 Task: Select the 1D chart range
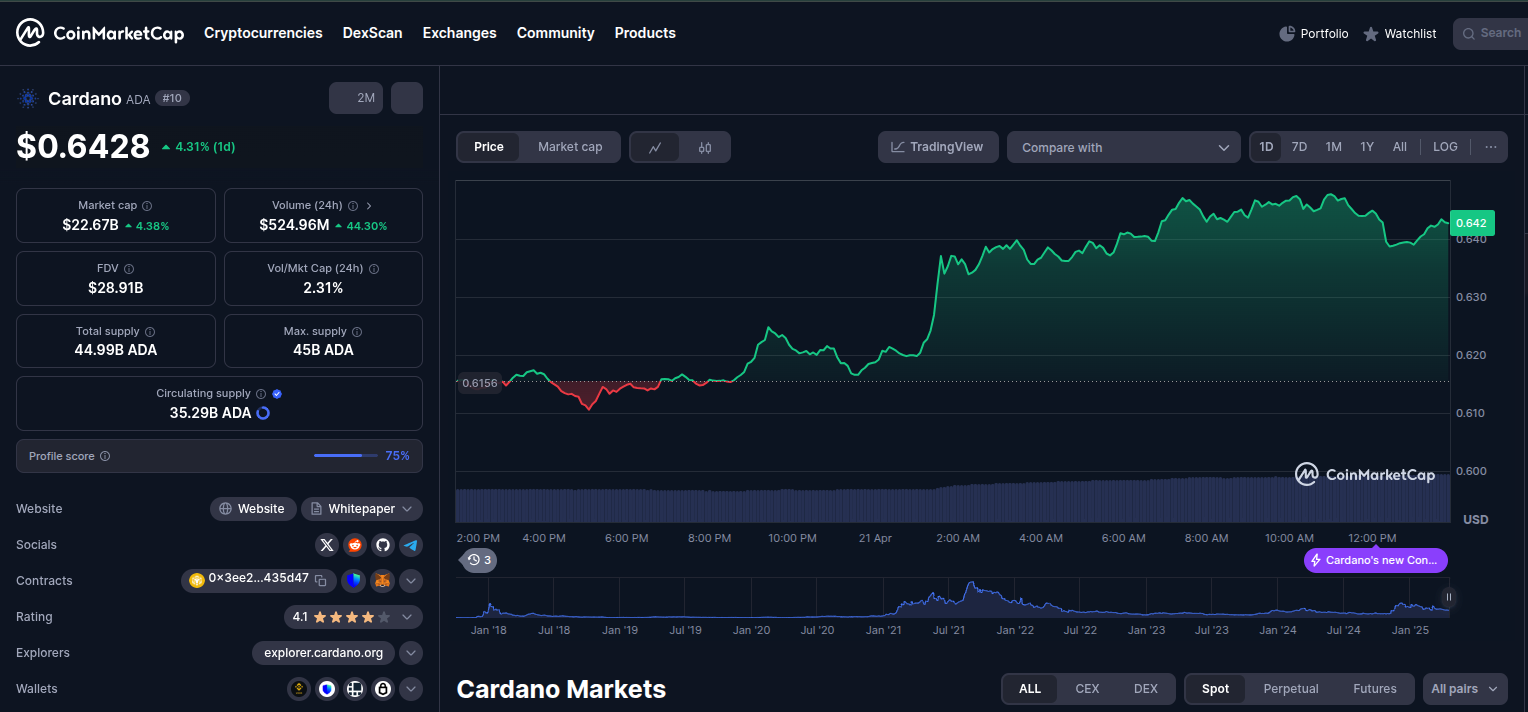1266,147
